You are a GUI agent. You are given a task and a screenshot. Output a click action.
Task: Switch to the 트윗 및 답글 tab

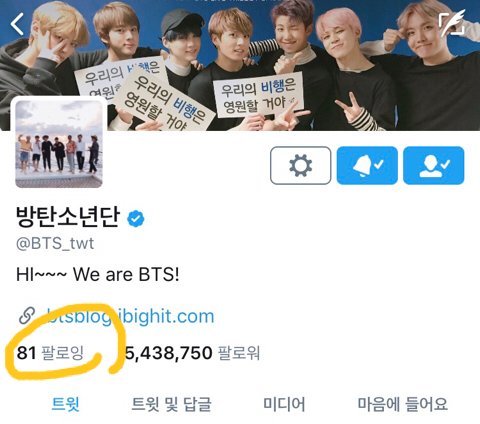[x=171, y=404]
